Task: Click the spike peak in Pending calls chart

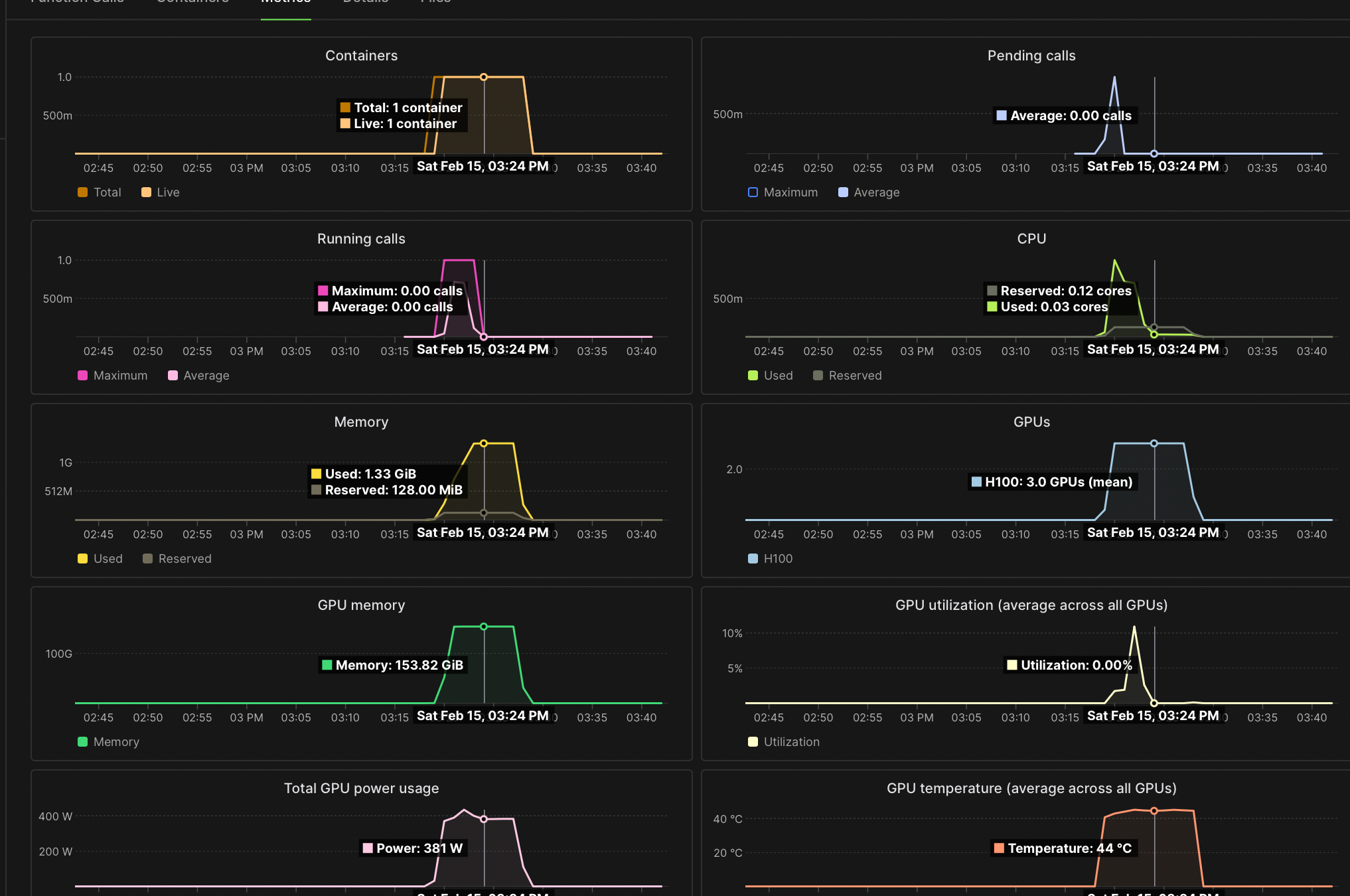Action: [x=1114, y=78]
